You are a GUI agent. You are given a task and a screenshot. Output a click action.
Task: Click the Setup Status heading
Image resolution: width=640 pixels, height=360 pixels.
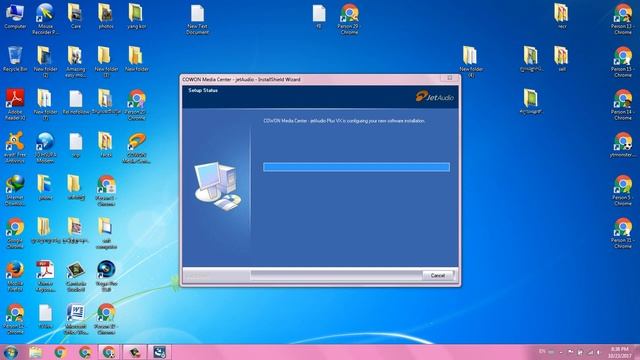pos(203,90)
